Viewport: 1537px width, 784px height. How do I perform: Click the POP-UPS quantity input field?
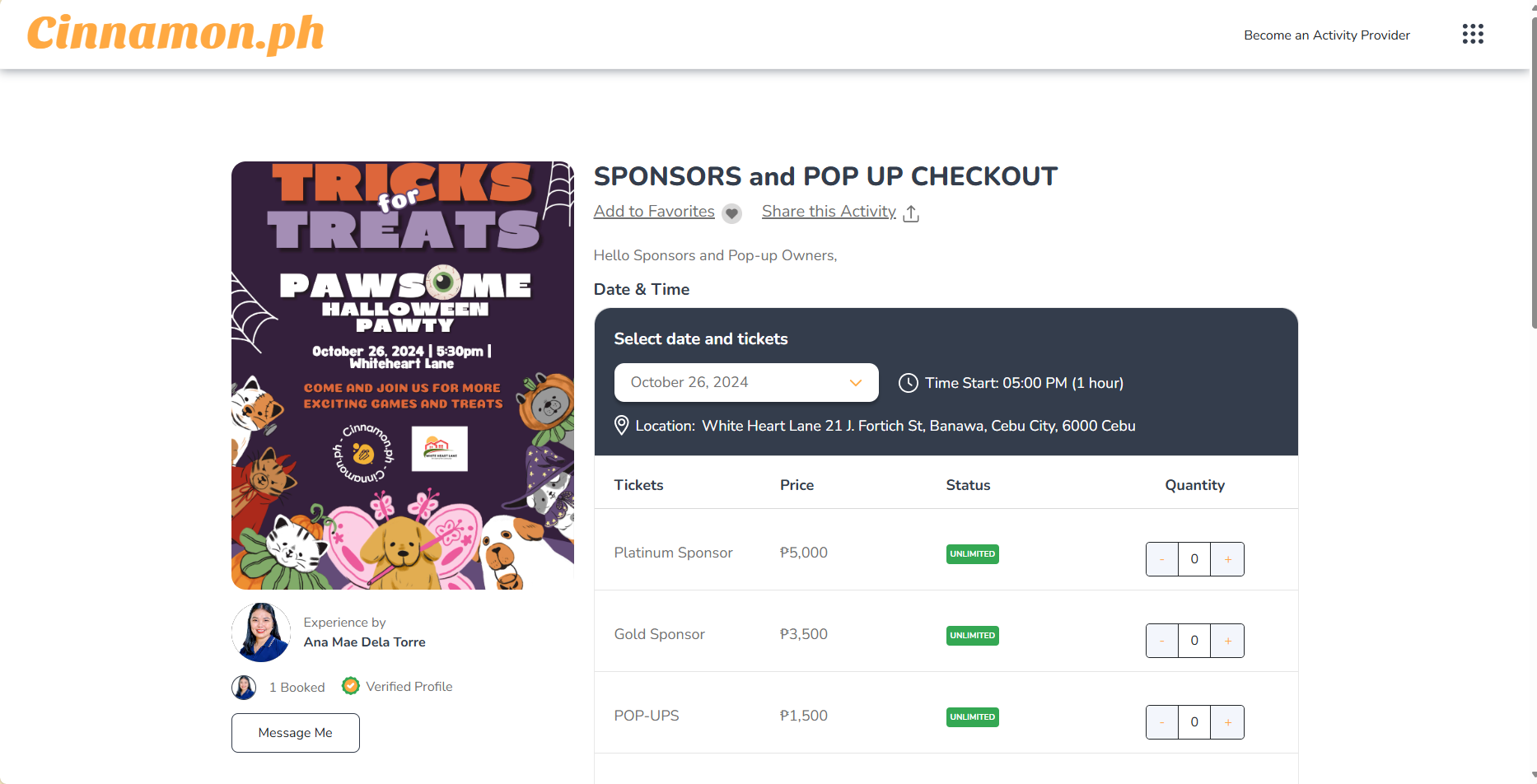1194,722
